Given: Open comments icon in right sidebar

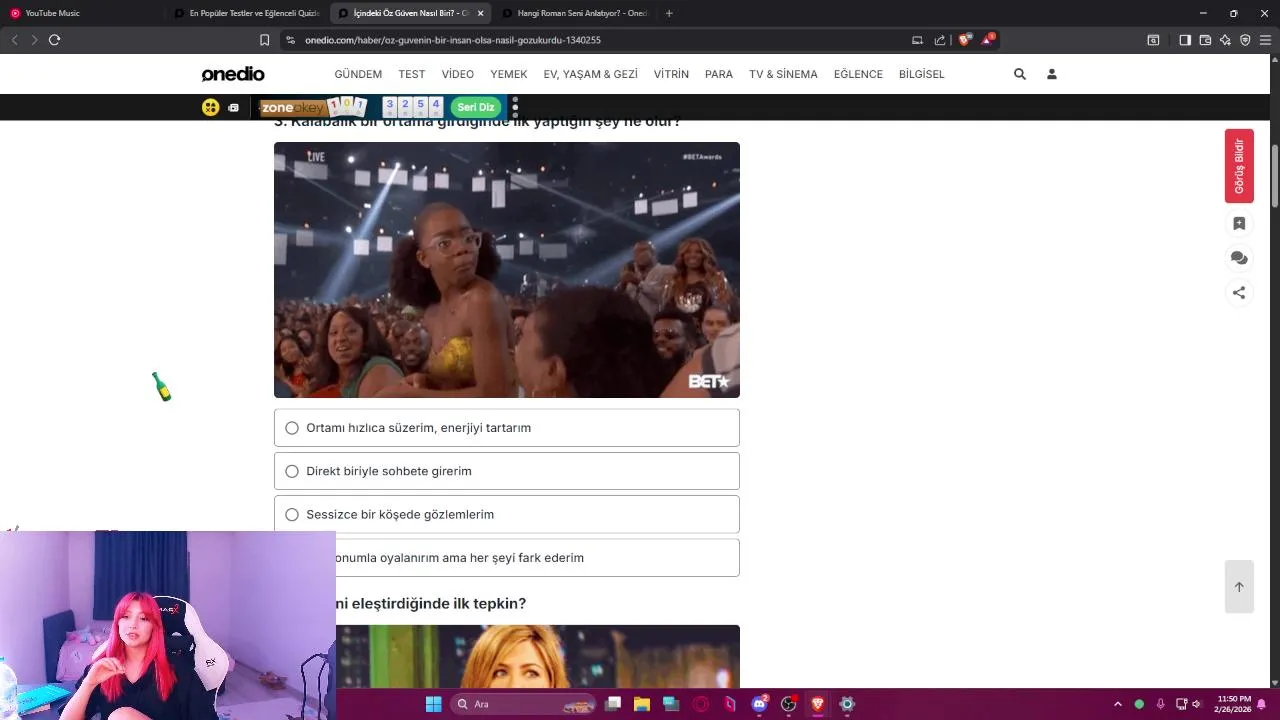Looking at the screenshot, I should tap(1239, 258).
